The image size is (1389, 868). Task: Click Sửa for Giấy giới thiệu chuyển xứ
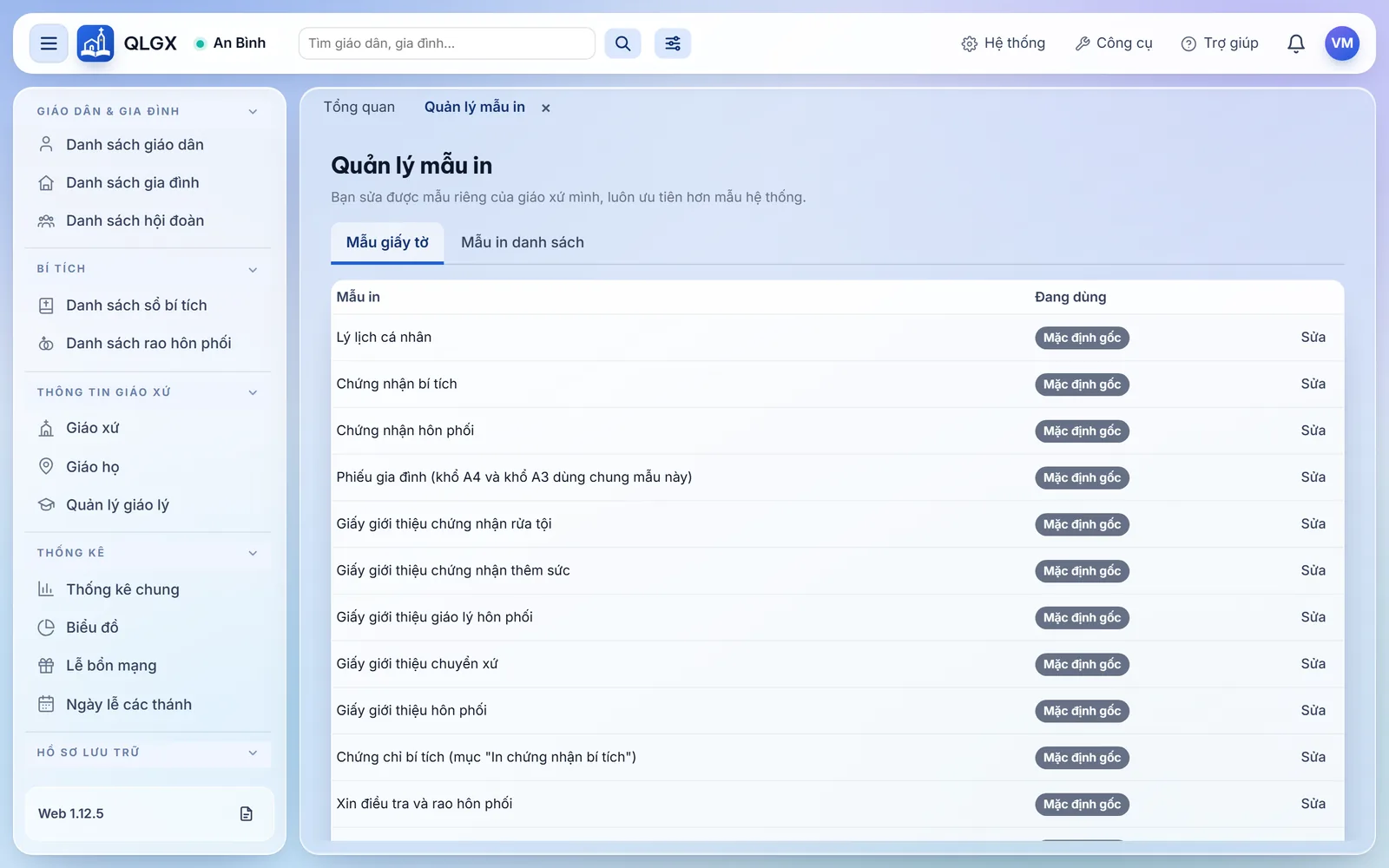pos(1313,664)
